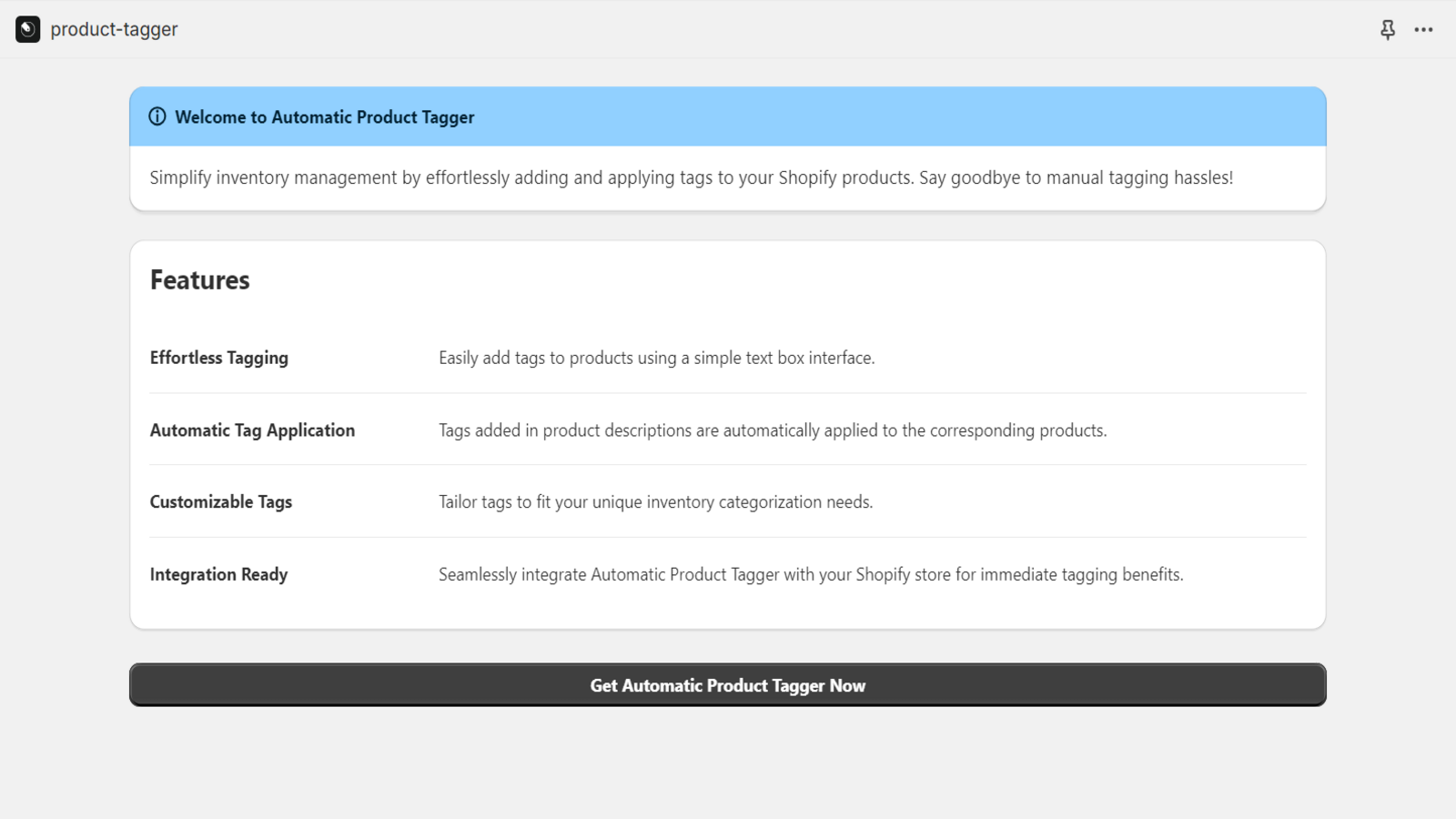Select the Integration Ready feature label
The image size is (1456, 819).
218,574
